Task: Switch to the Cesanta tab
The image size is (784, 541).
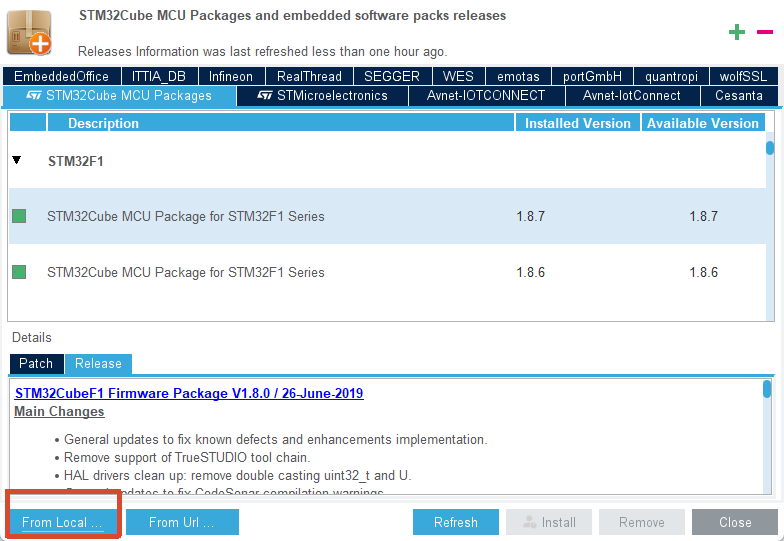Action: pyautogui.click(x=739, y=96)
